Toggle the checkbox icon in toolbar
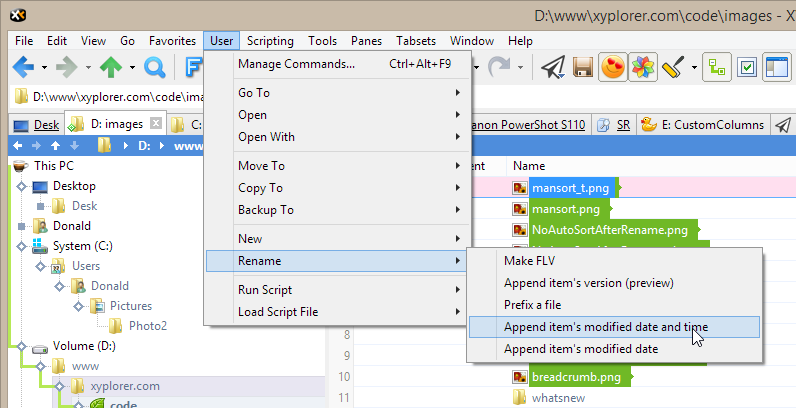The height and width of the screenshot is (408, 796). [746, 67]
